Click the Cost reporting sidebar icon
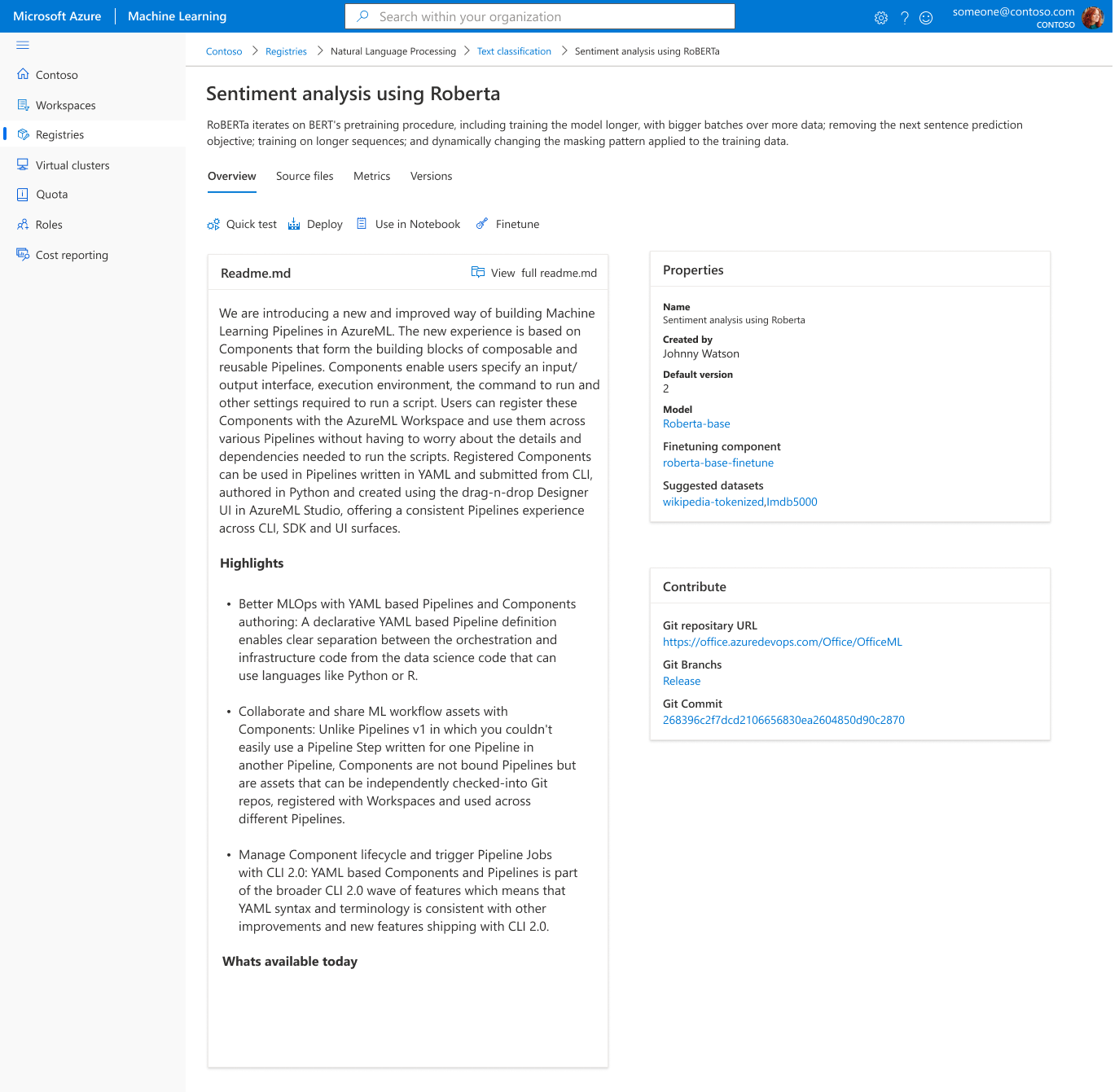The height and width of the screenshot is (1092, 1119). [23, 254]
